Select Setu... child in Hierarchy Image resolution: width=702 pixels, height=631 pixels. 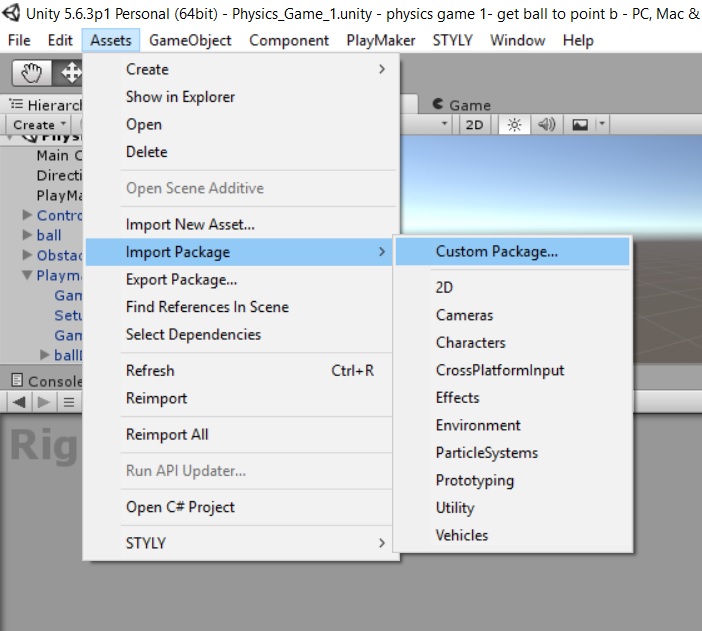click(x=68, y=315)
